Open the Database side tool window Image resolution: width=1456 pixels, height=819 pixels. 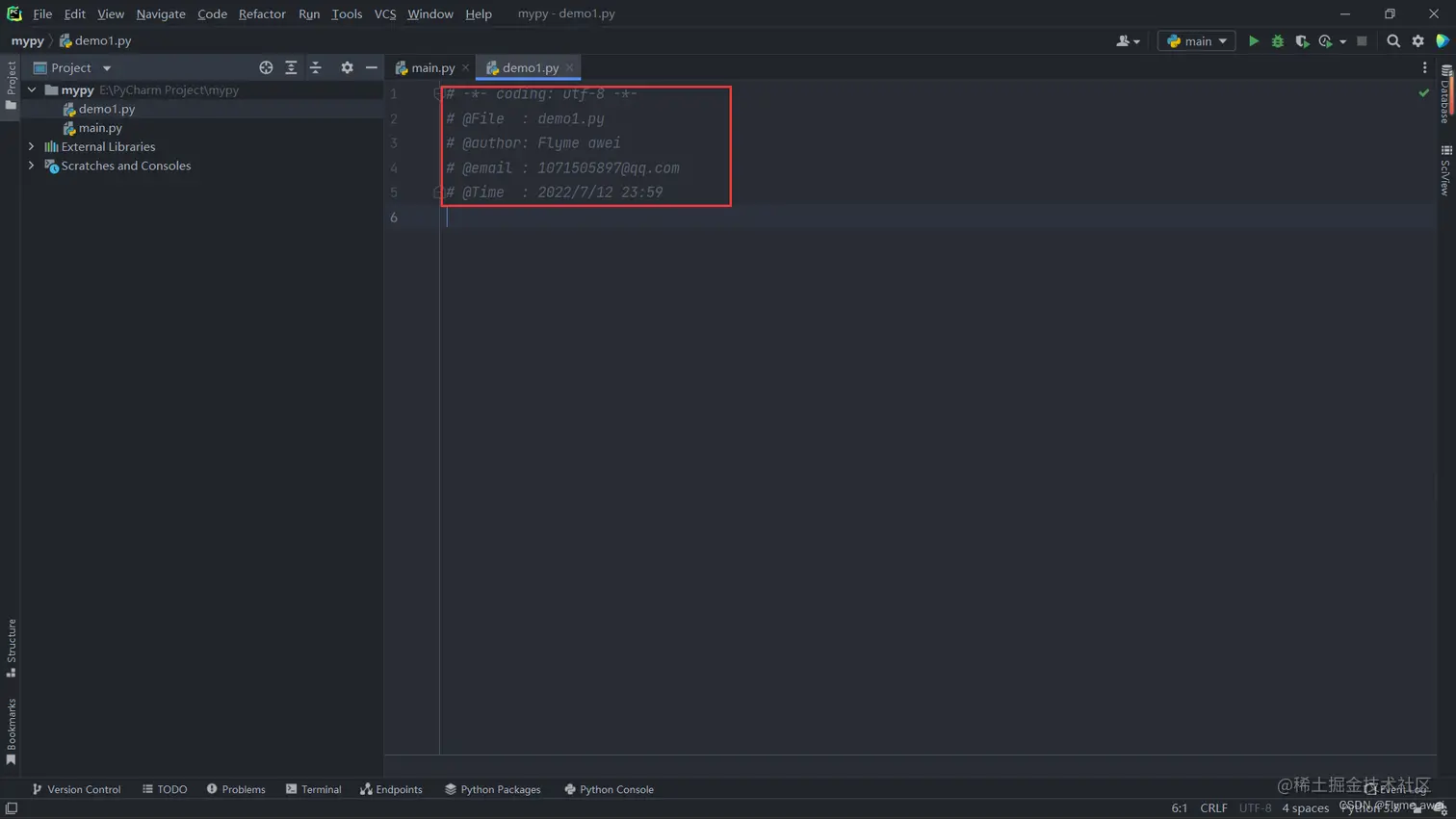pos(1446,95)
